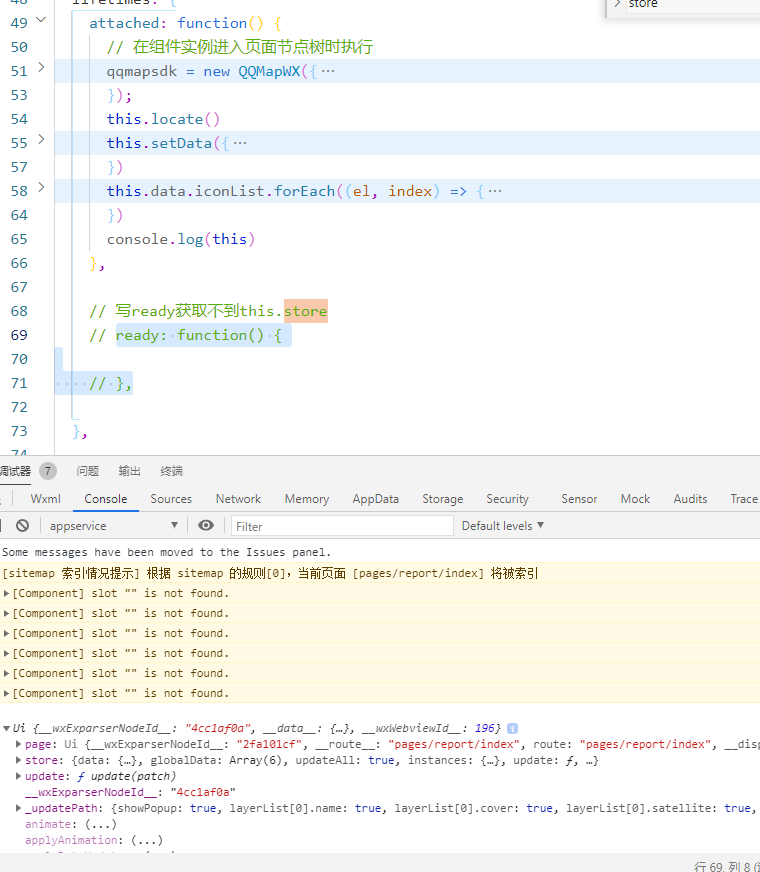This screenshot has height=872, width=760.
Task: Expand the page object property
Action: click(19, 745)
